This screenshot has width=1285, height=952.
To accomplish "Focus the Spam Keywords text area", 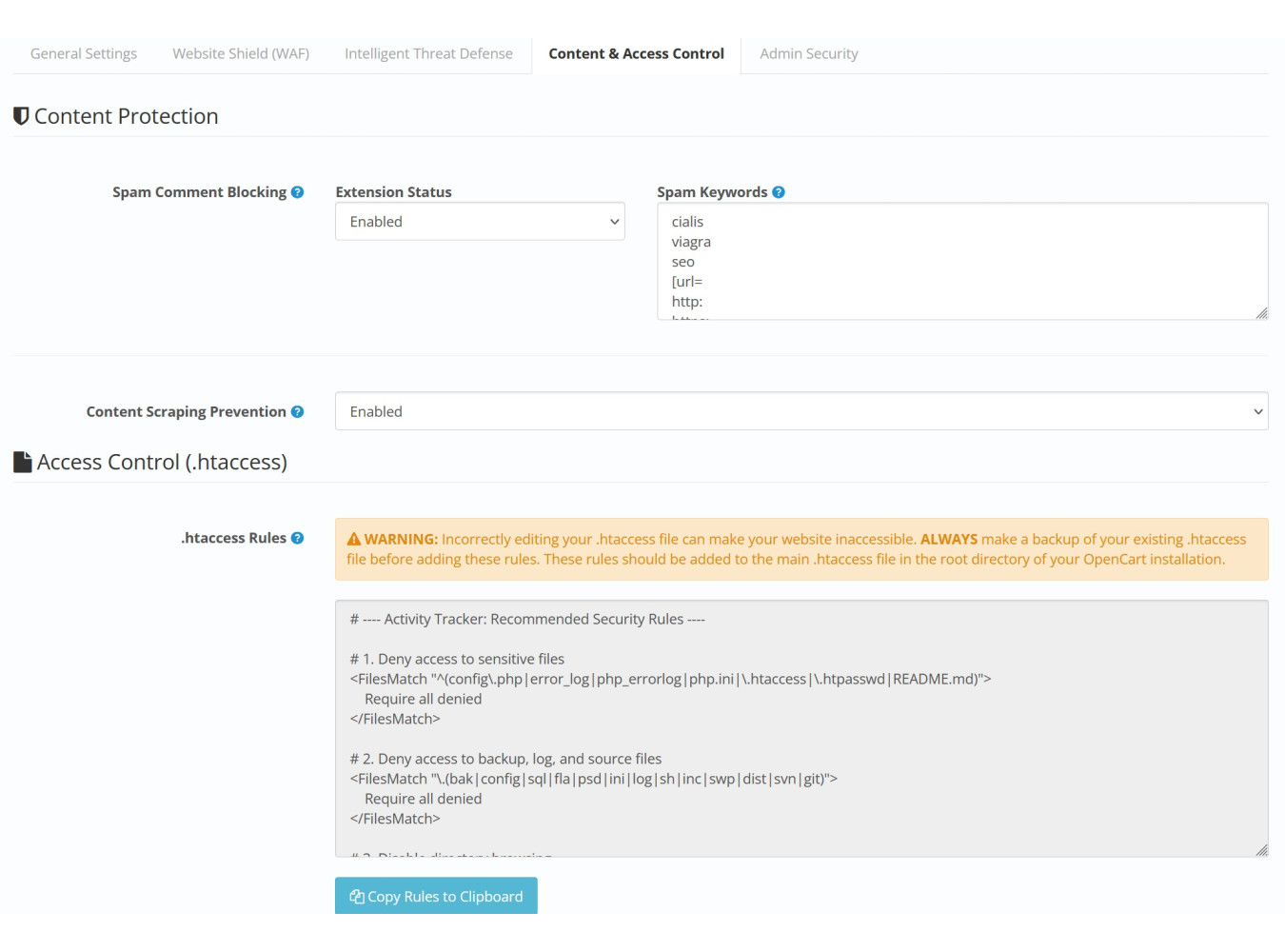I will (961, 261).
